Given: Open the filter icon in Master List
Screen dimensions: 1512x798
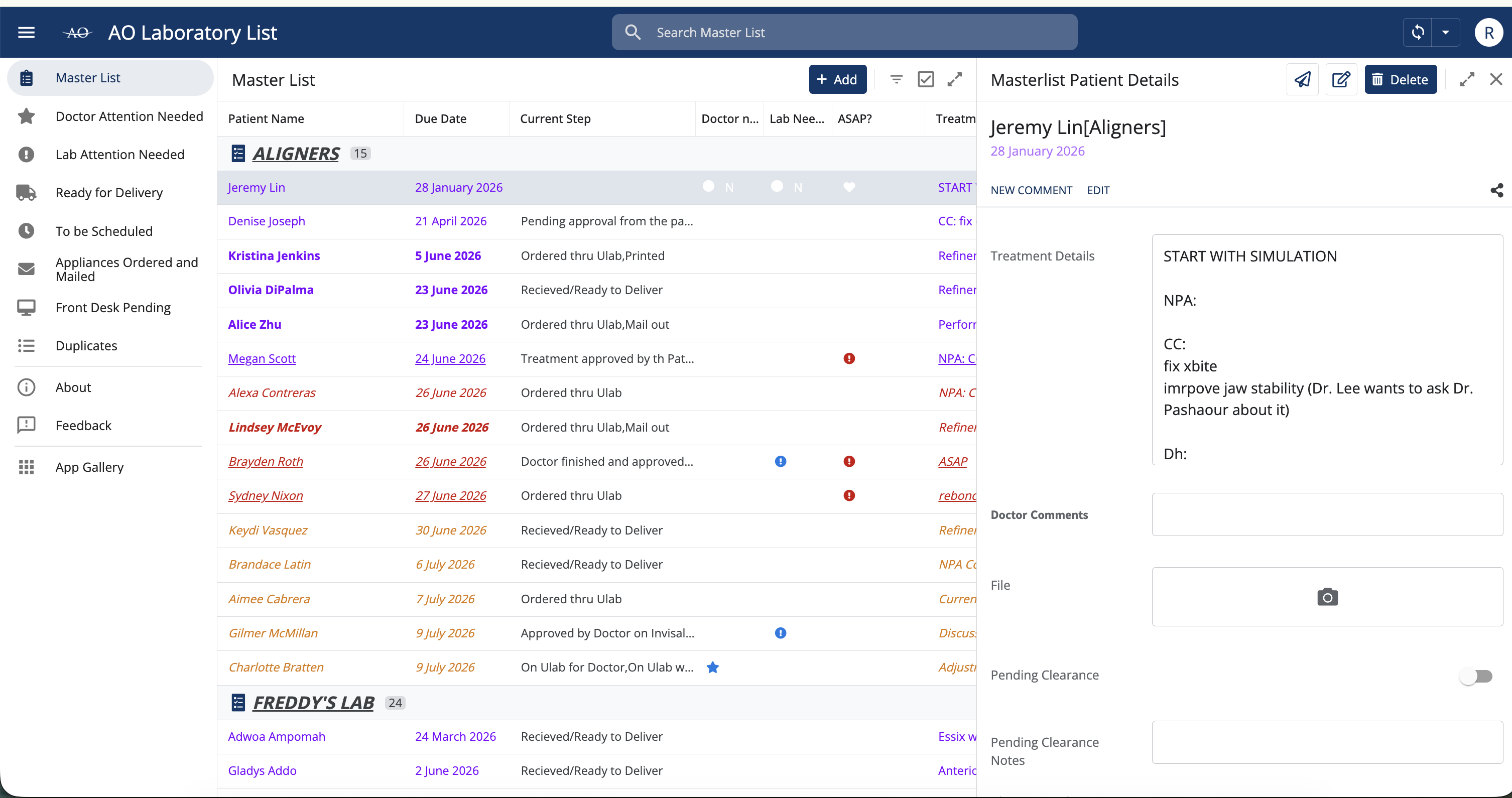Looking at the screenshot, I should [896, 79].
